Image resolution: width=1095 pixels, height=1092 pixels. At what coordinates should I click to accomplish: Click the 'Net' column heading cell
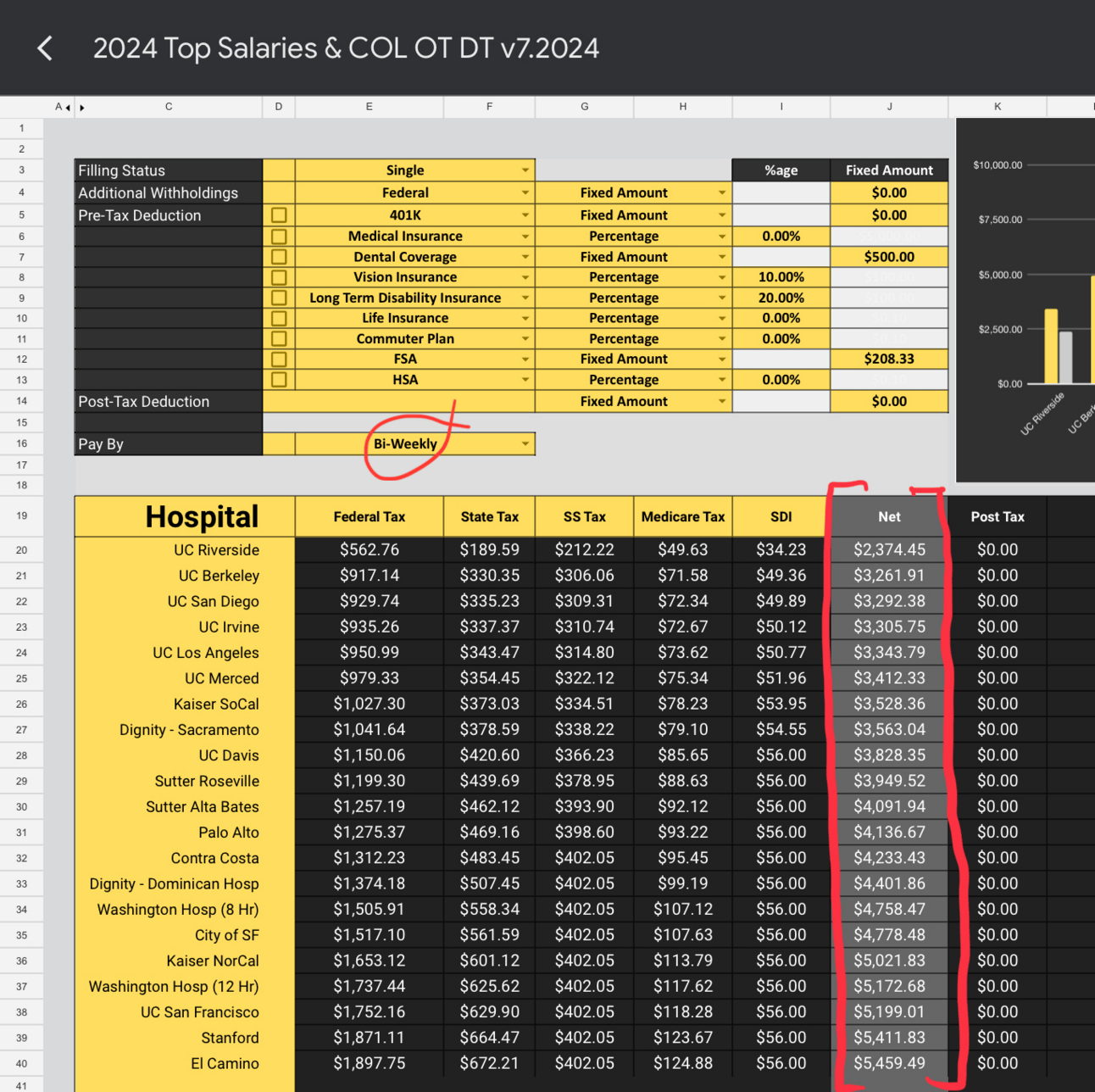point(889,516)
